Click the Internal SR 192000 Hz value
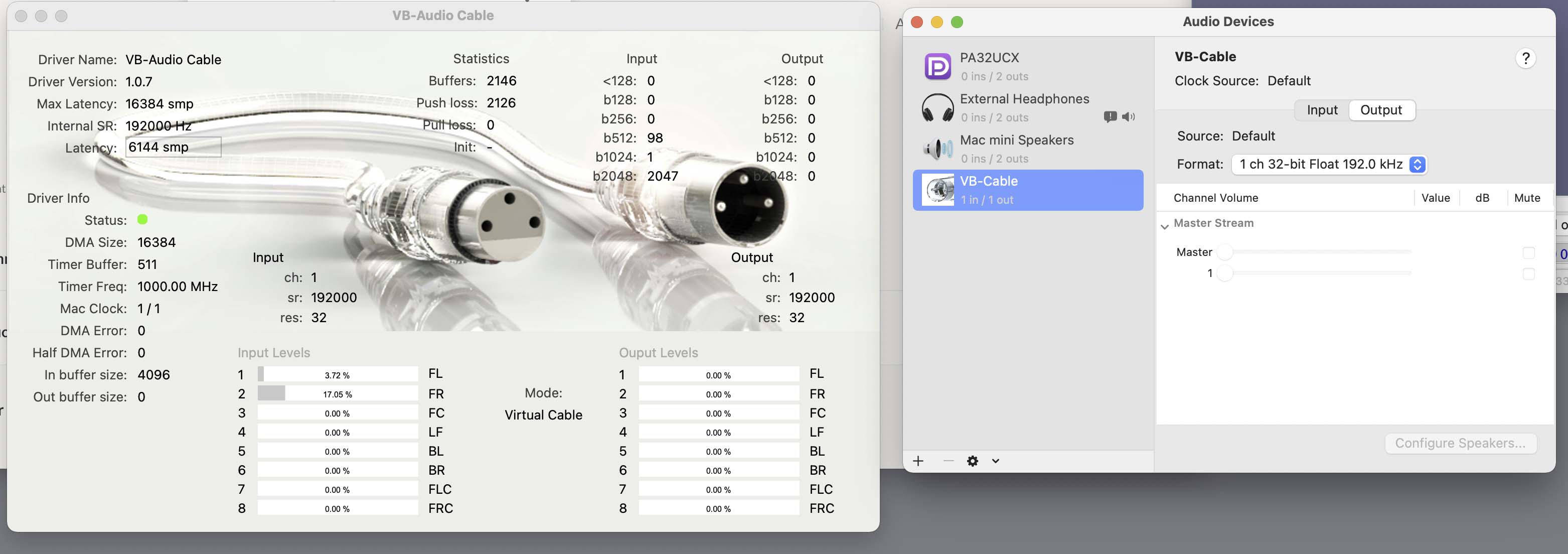Screen dimensions: 1568x554 (x=159, y=126)
